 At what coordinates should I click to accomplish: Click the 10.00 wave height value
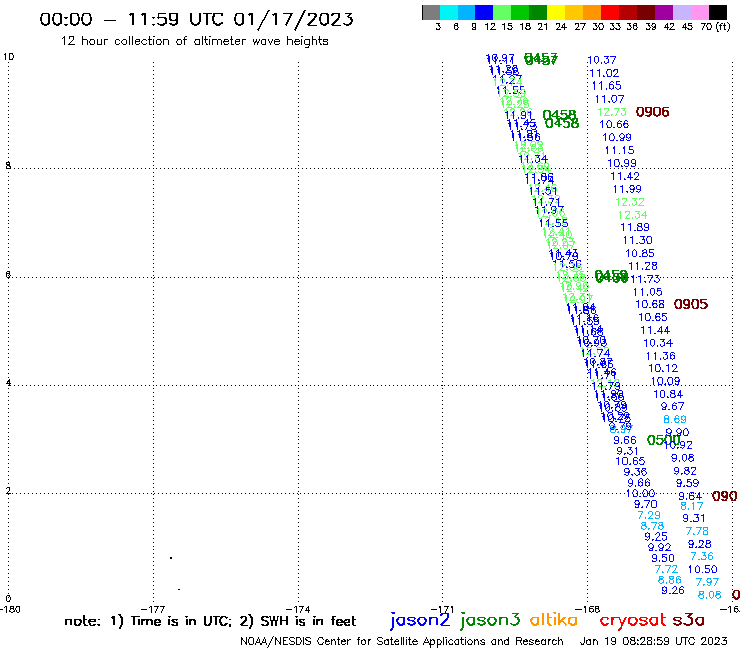[641, 493]
